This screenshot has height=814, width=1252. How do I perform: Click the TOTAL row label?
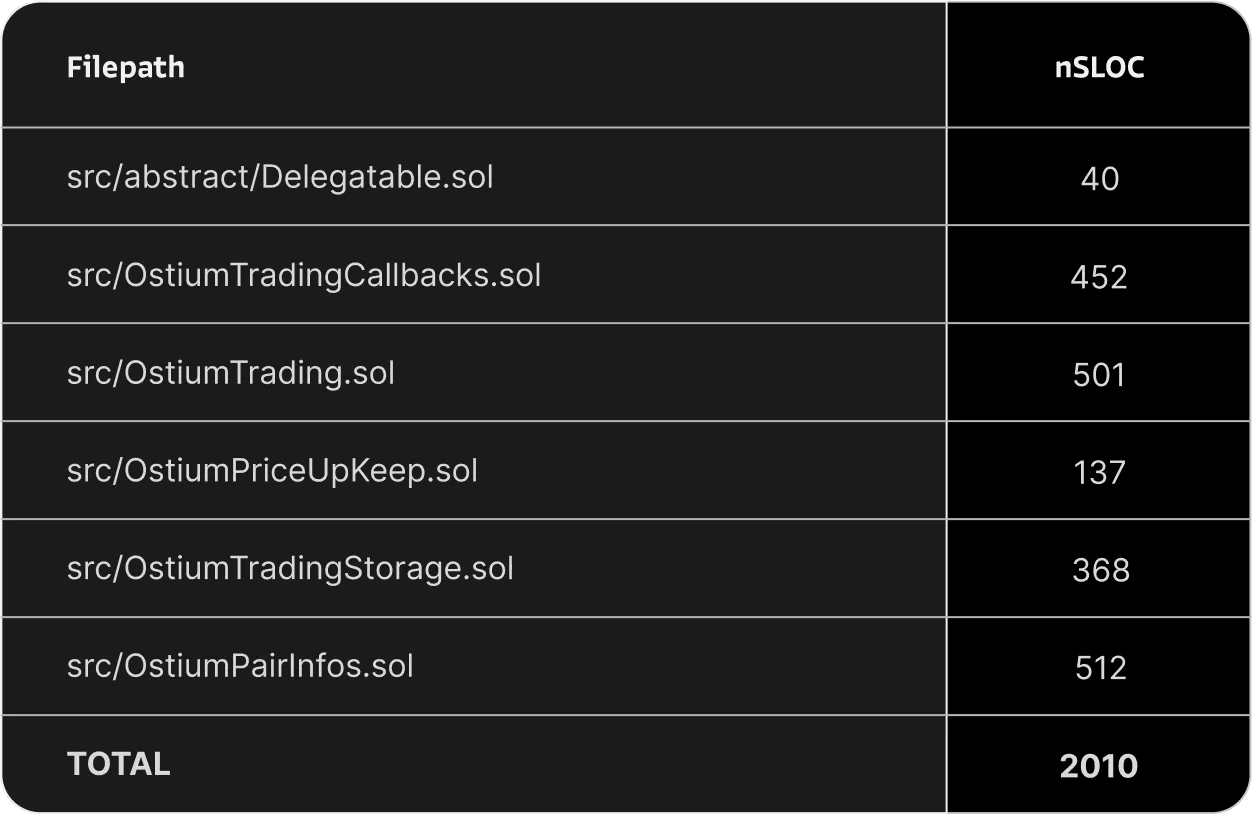[118, 764]
